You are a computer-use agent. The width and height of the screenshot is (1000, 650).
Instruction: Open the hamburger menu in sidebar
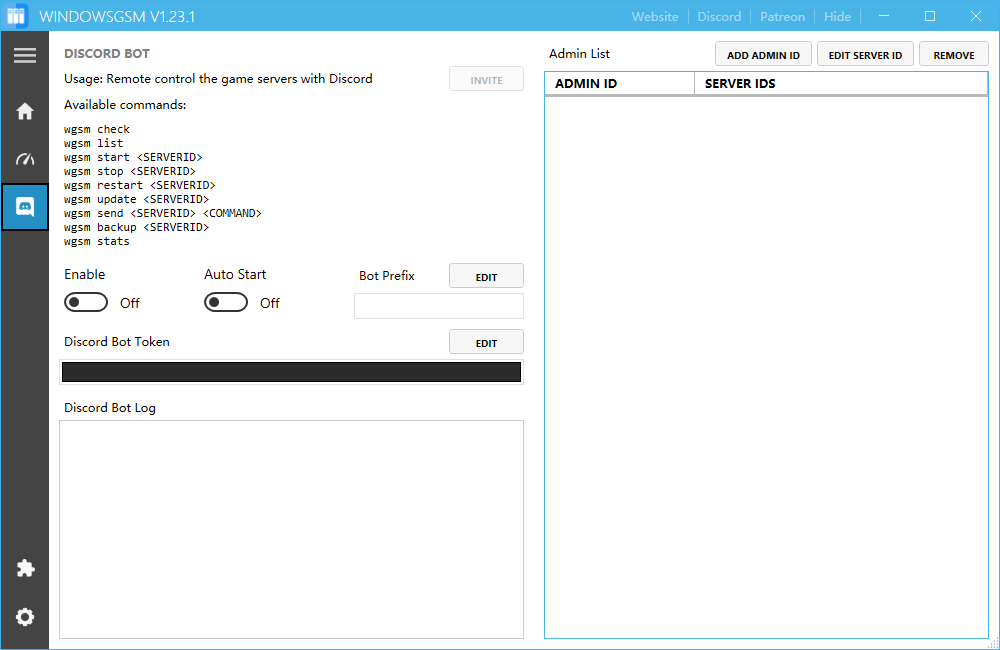(25, 56)
